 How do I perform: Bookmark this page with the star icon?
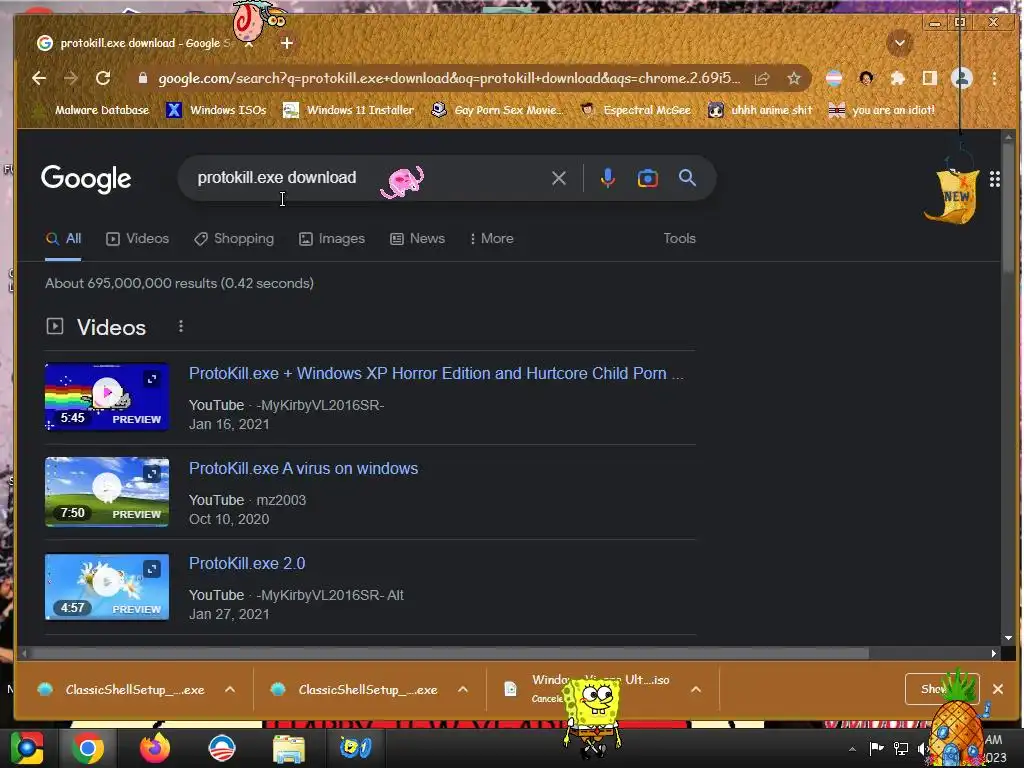(x=793, y=78)
